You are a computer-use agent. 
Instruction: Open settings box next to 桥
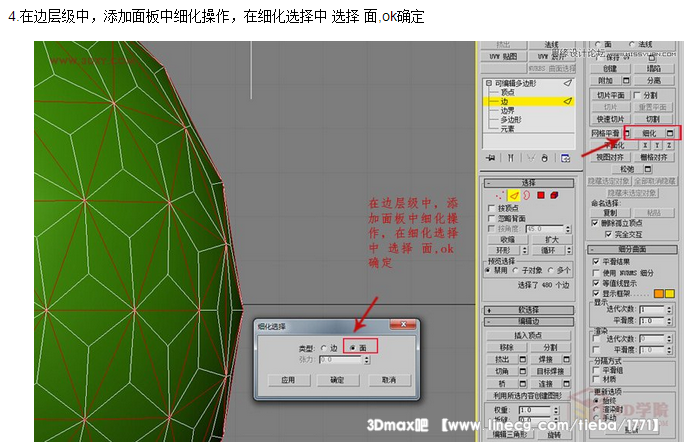coord(523,384)
